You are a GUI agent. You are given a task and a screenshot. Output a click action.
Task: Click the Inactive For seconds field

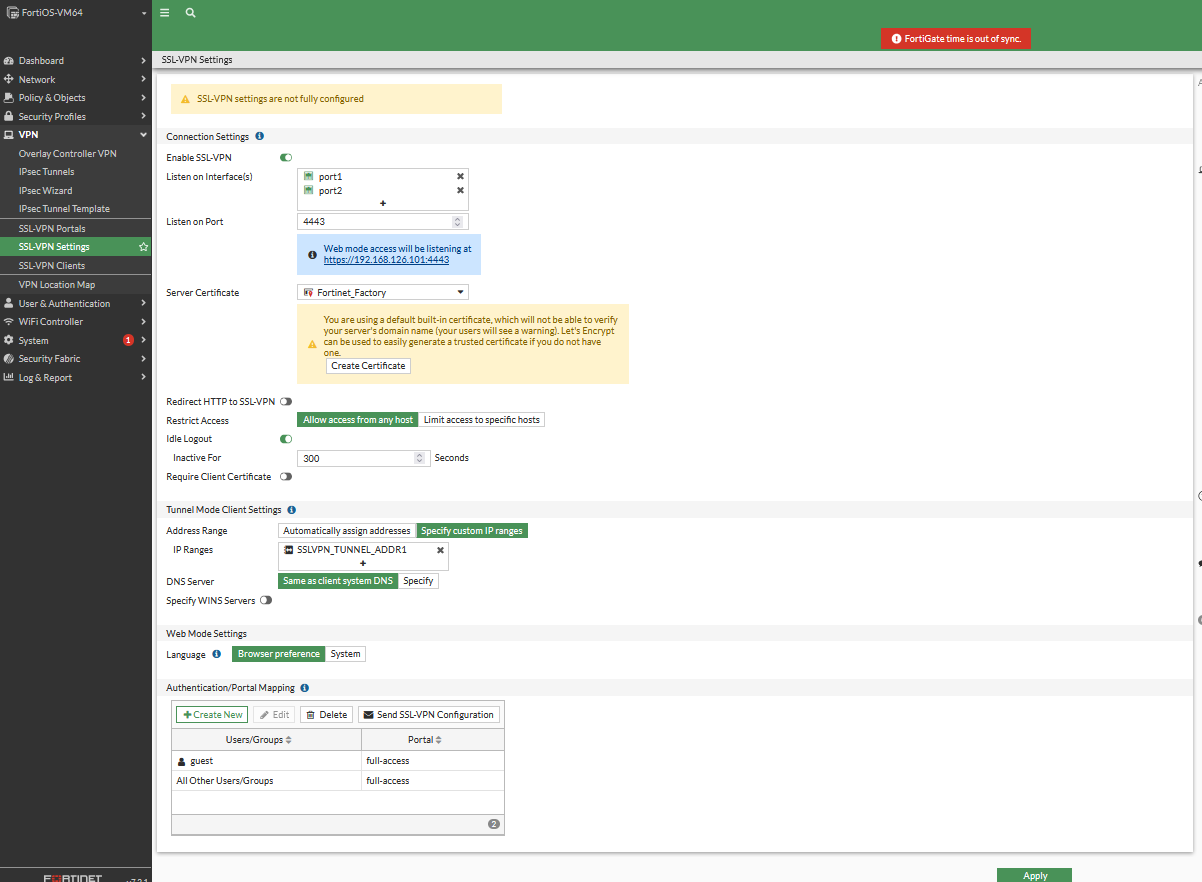click(363, 458)
